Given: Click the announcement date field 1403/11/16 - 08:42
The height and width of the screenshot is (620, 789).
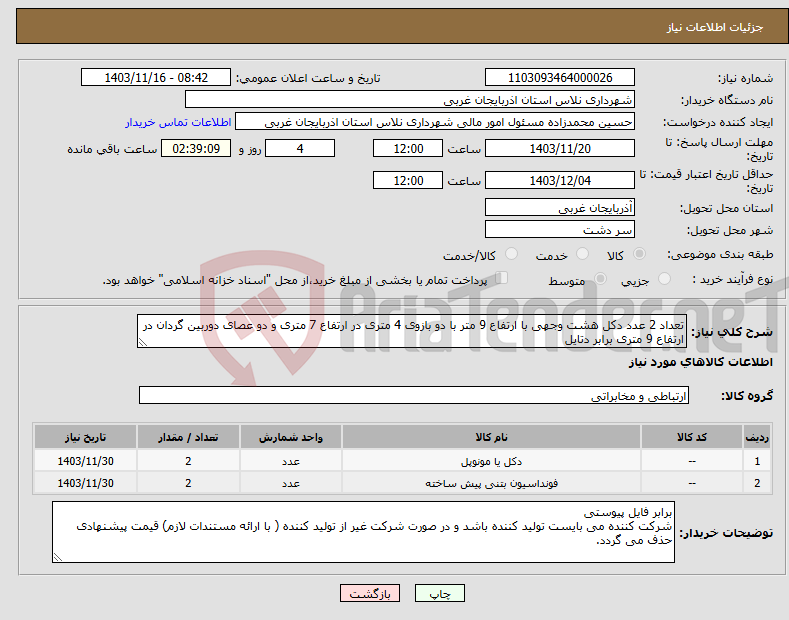Looking at the screenshot, I should [x=156, y=78].
